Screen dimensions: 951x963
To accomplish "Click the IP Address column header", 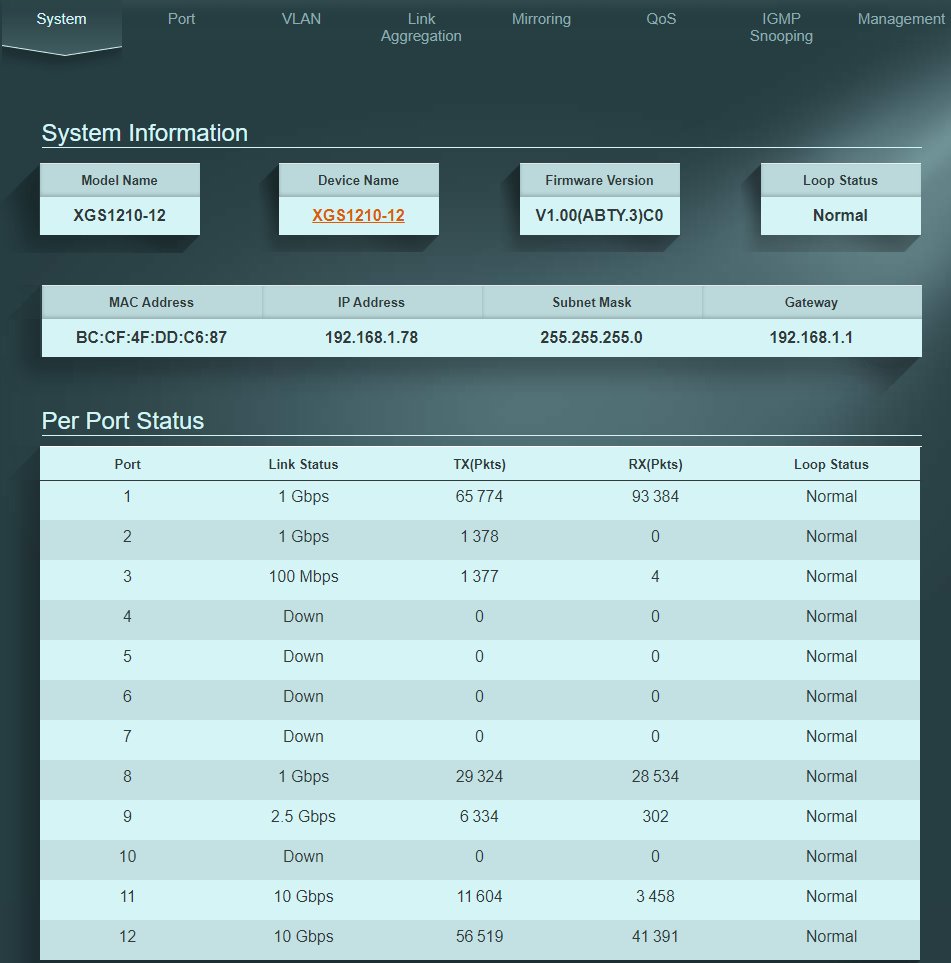I will (371, 302).
